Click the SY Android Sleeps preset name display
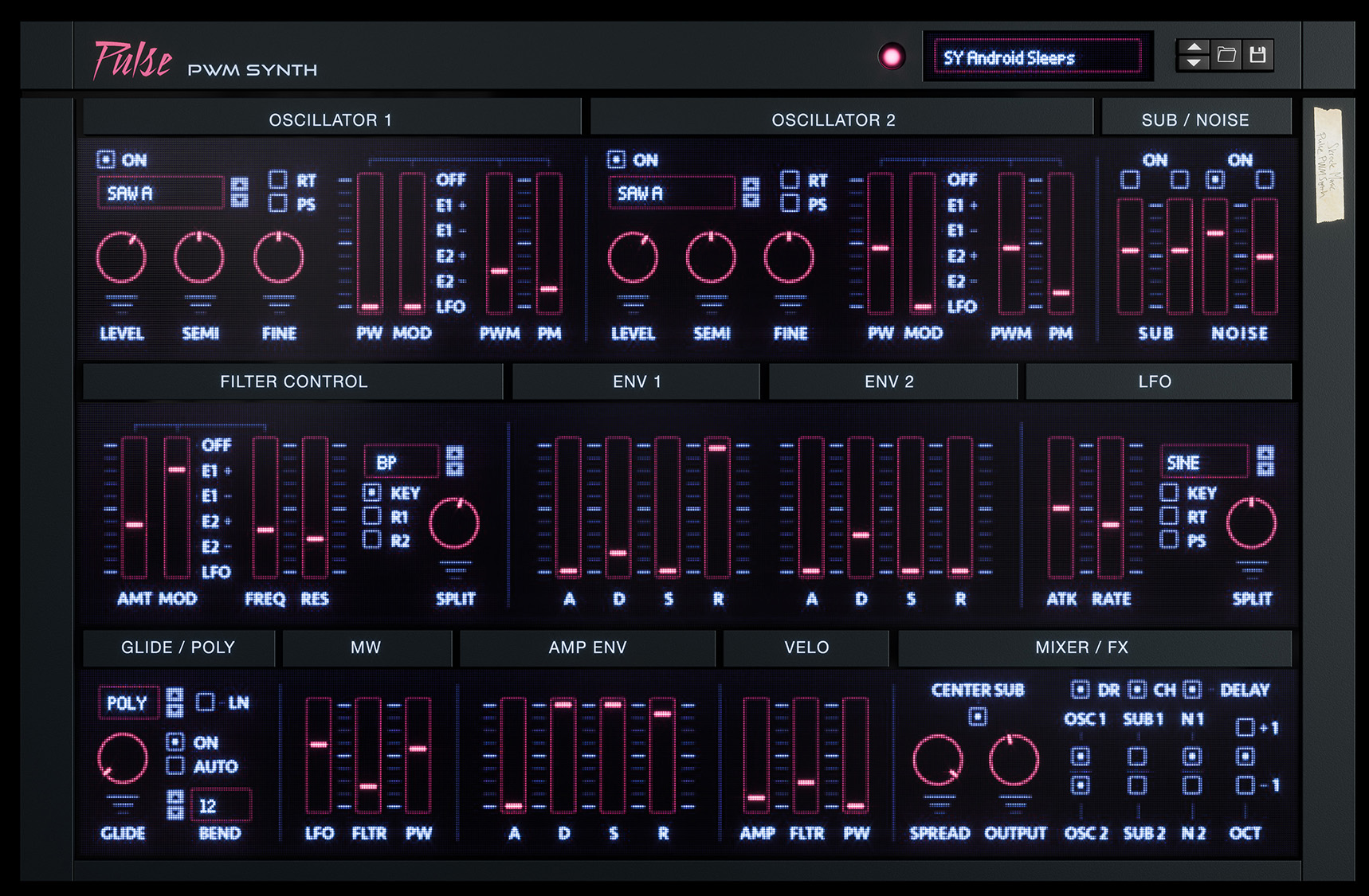This screenshot has width=1369, height=896. pyautogui.click(x=1038, y=57)
